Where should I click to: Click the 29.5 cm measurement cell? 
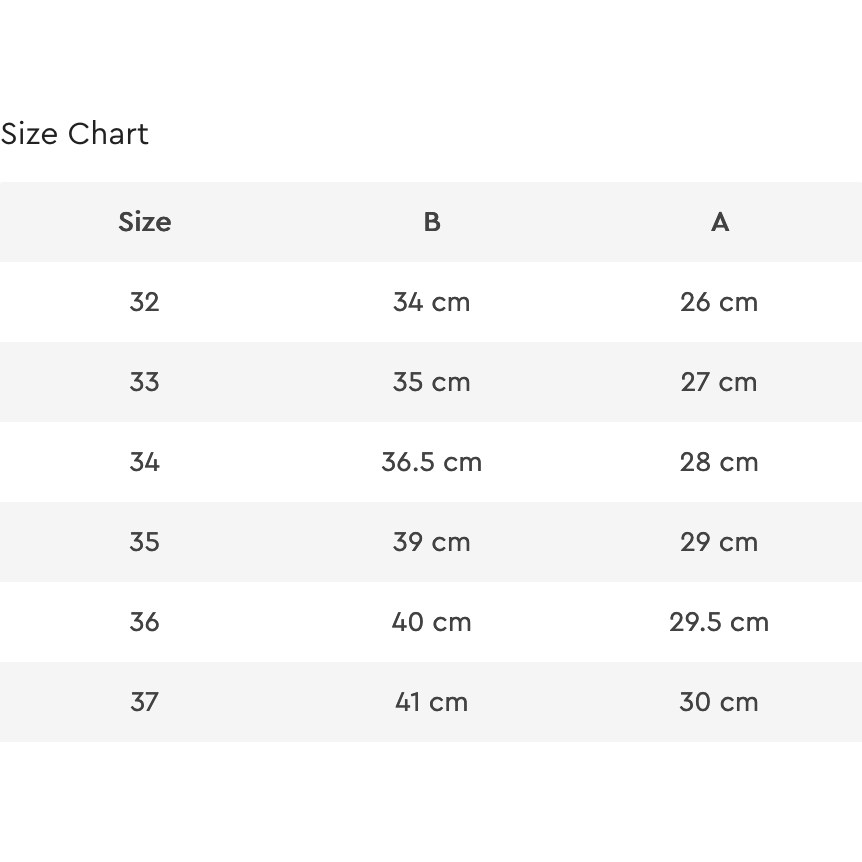pos(719,622)
